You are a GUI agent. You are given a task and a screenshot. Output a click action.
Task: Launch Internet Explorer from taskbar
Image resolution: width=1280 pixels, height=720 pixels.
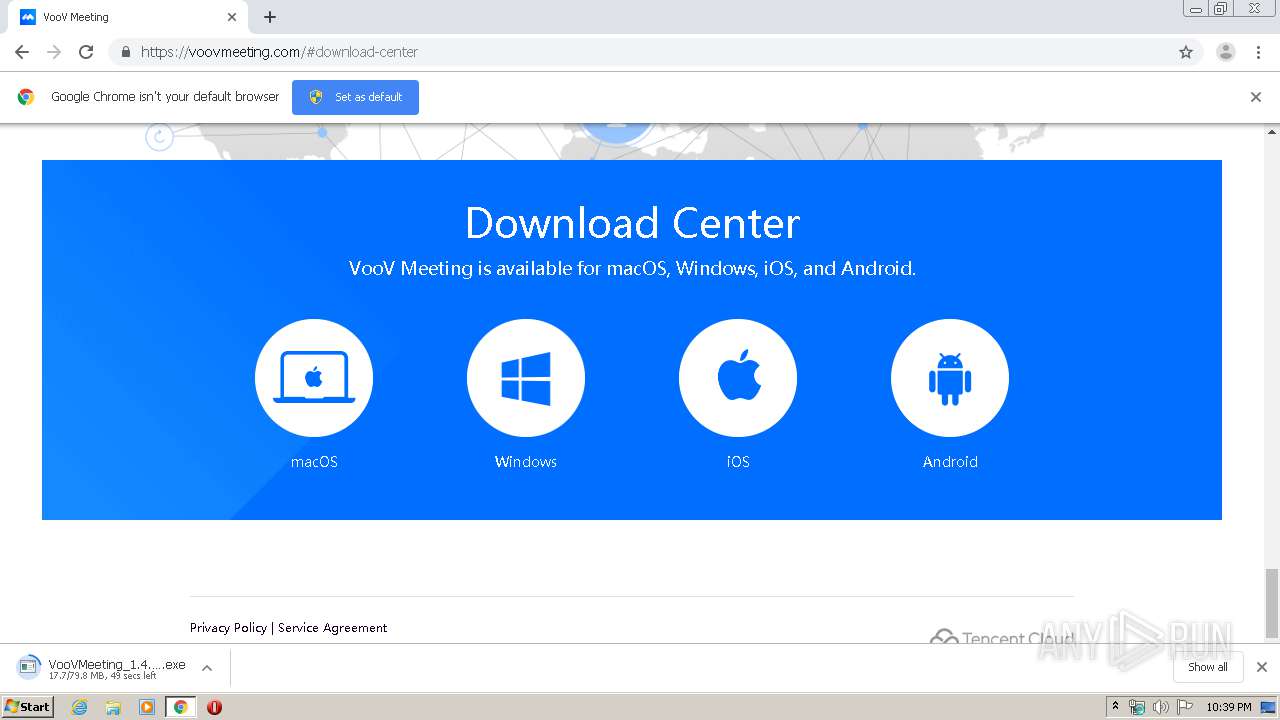[x=80, y=707]
